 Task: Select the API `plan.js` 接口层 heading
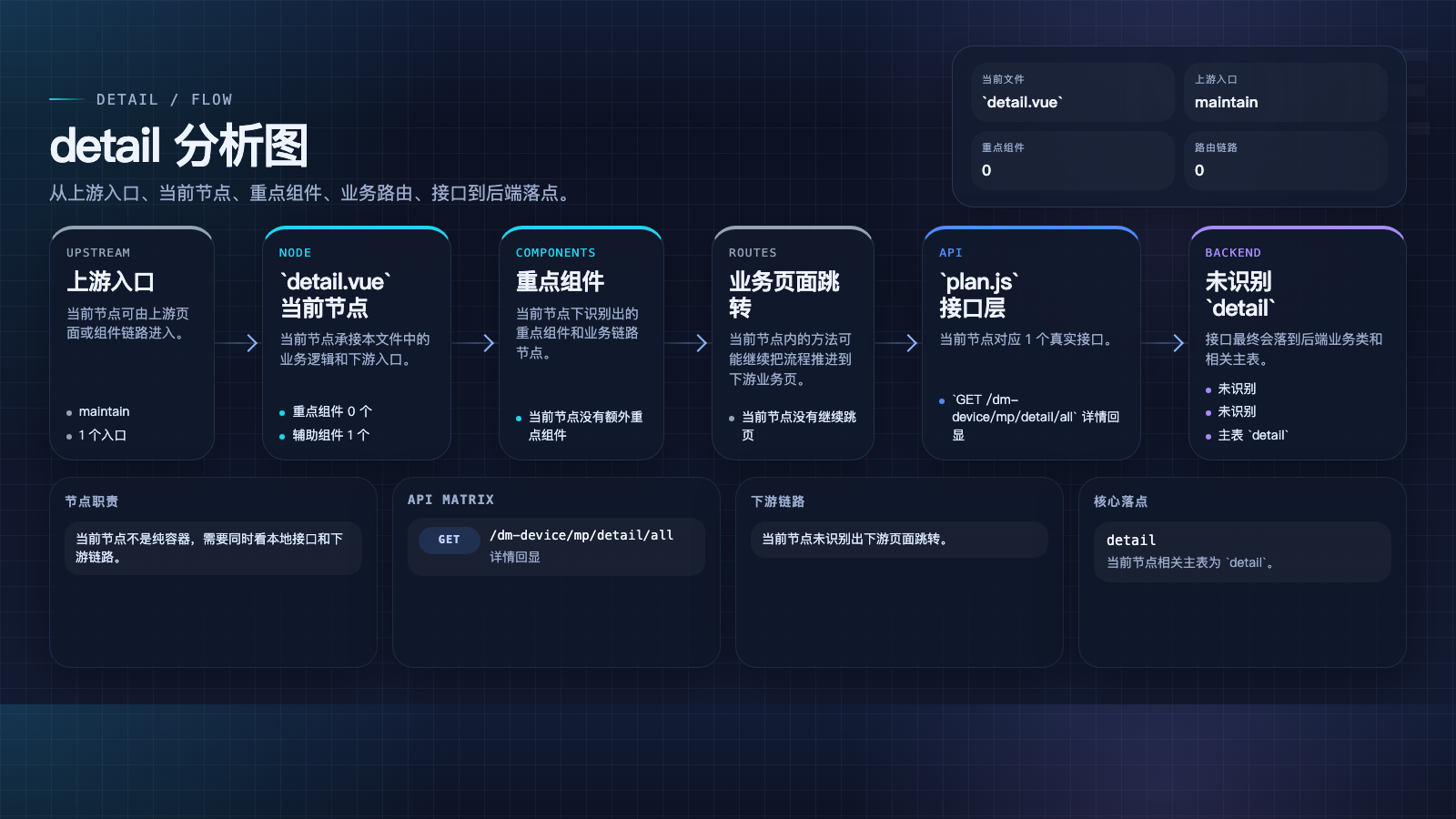pyautogui.click(x=978, y=294)
